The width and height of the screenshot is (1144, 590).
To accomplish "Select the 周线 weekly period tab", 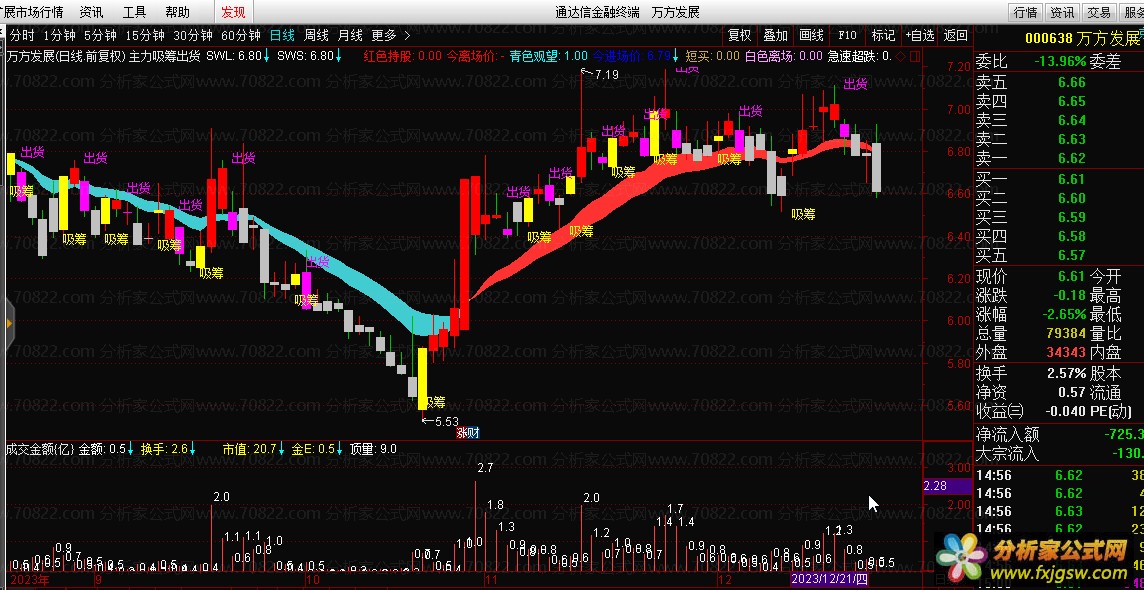I will [317, 35].
